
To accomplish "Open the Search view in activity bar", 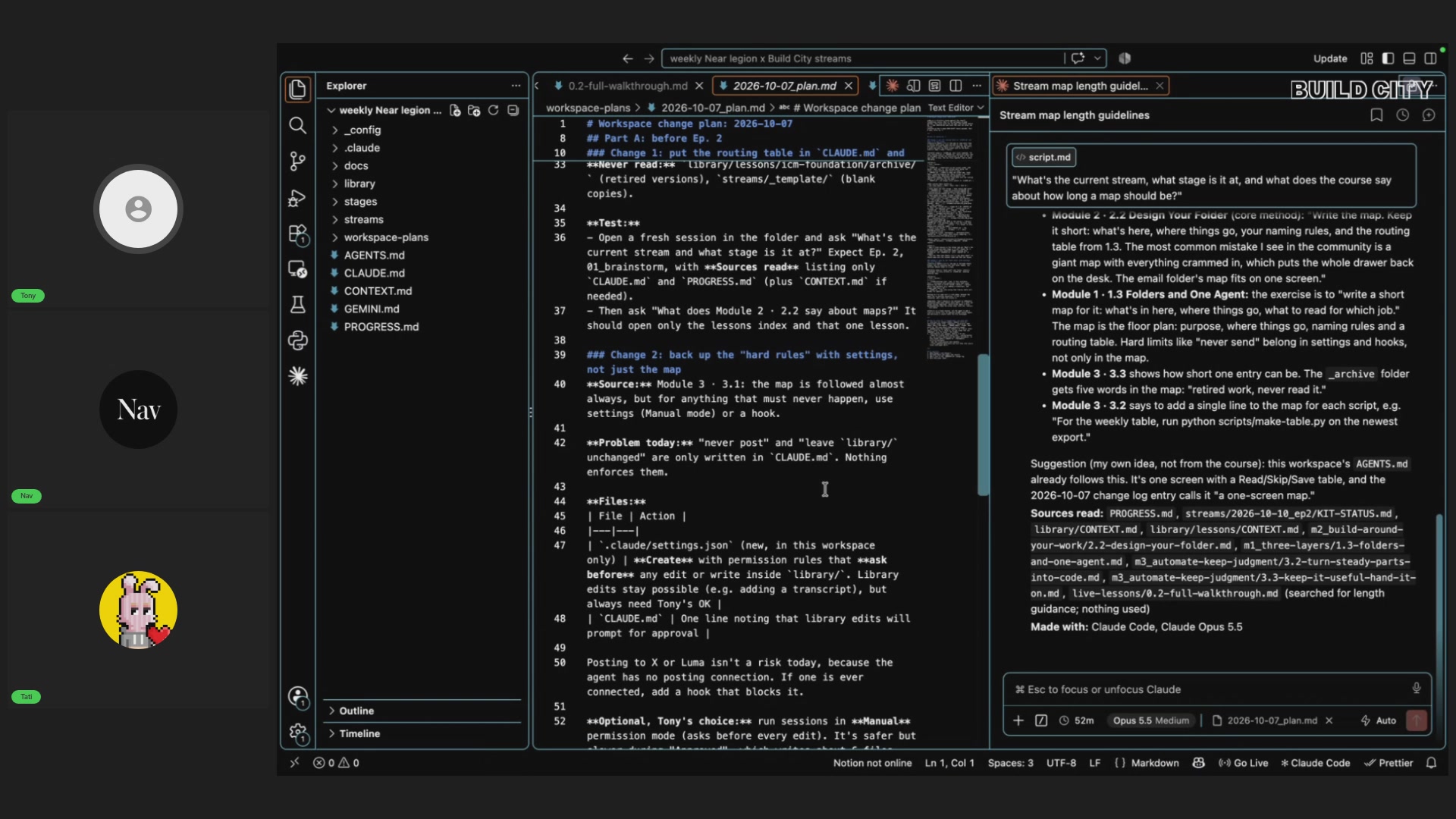I will (x=297, y=125).
